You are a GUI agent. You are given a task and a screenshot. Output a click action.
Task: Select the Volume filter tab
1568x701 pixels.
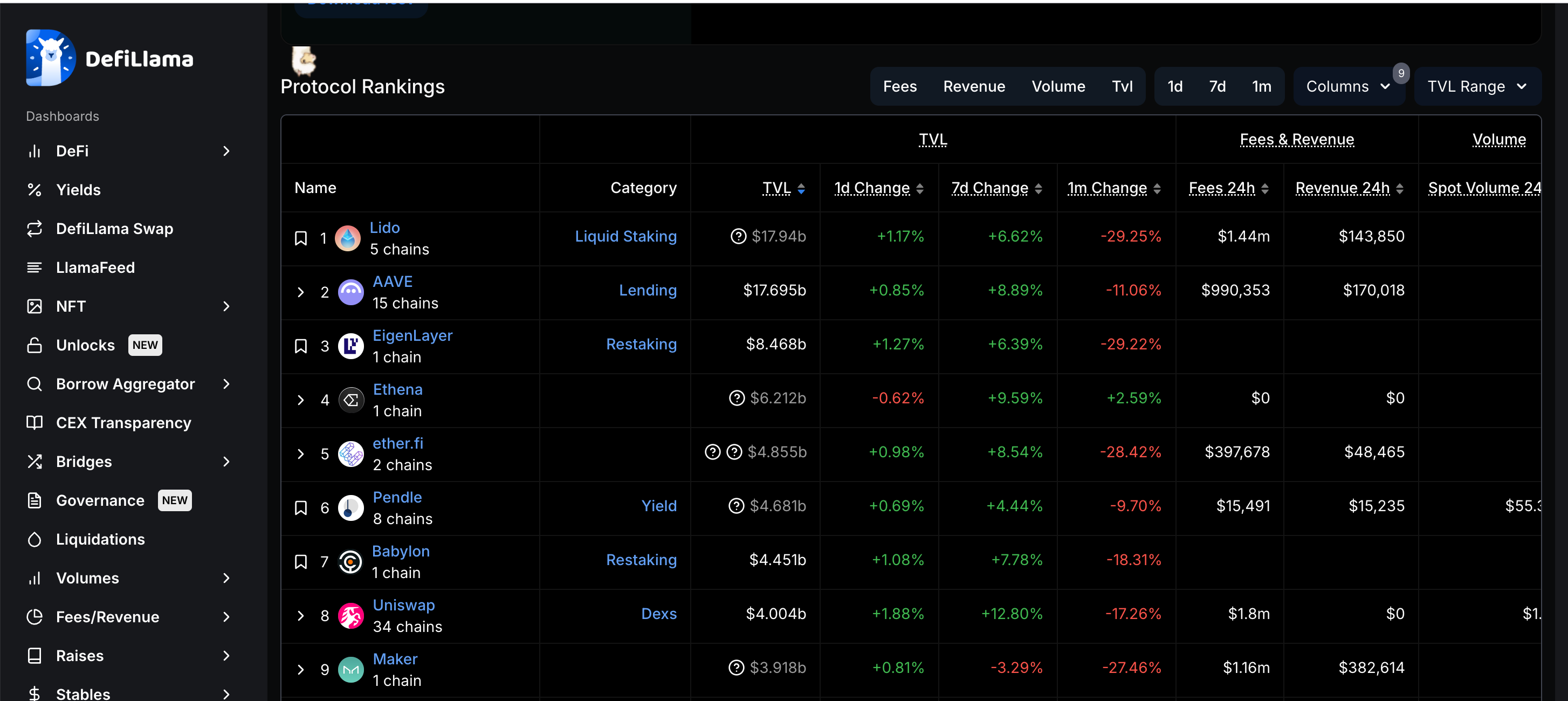click(x=1058, y=86)
